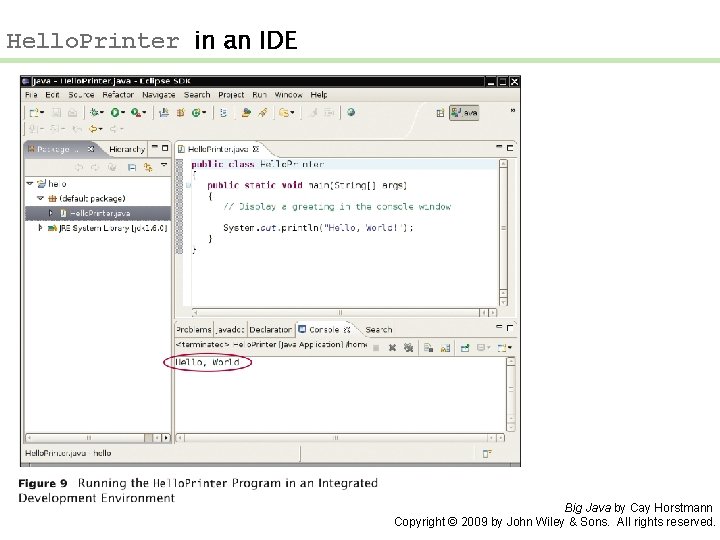Click the flashlight Search toolbar icon
720x540 pixels.
pyautogui.click(x=263, y=112)
